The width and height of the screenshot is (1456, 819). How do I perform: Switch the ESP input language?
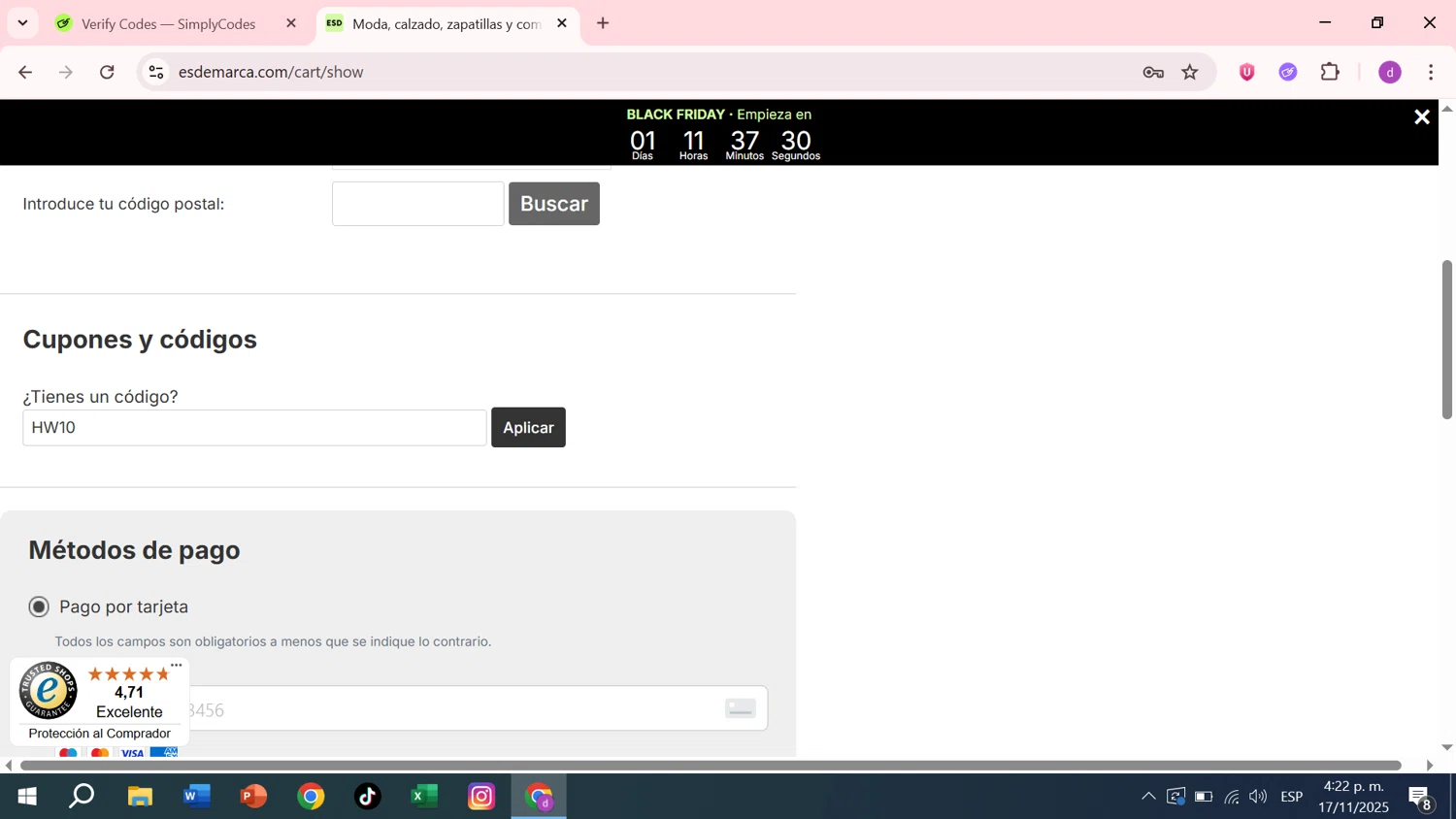tap(1292, 797)
